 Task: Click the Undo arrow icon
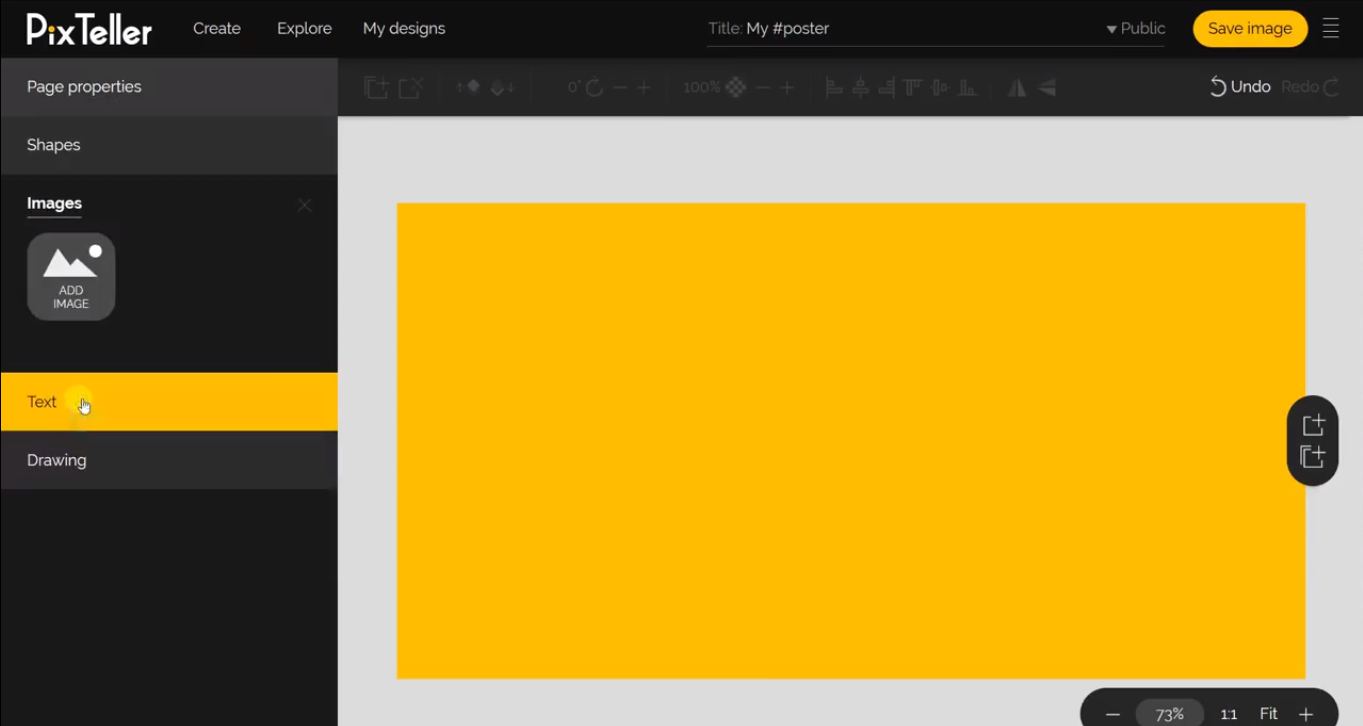pos(1217,87)
